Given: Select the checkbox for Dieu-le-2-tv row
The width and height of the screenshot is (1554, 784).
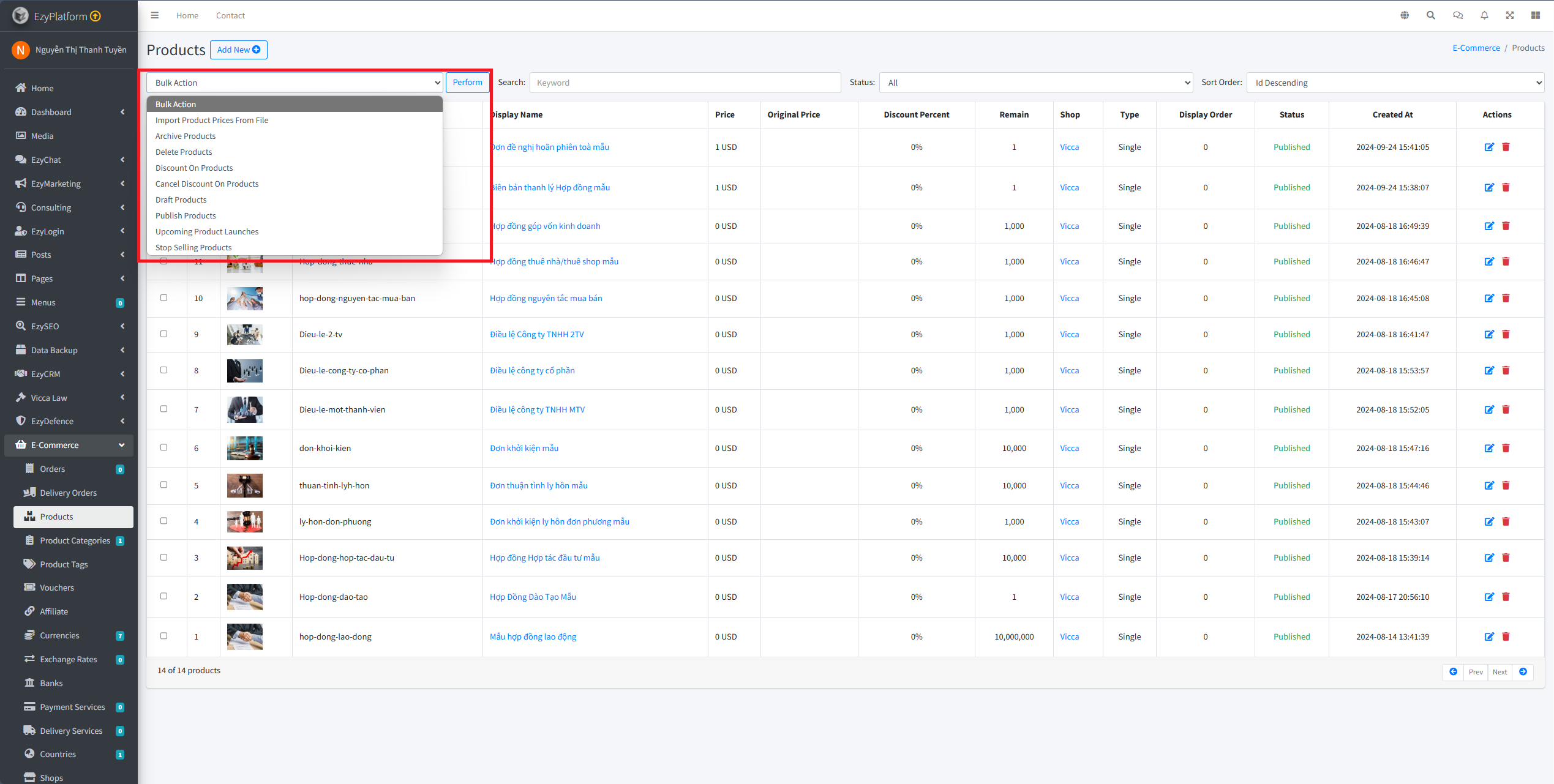Looking at the screenshot, I should (x=163, y=334).
